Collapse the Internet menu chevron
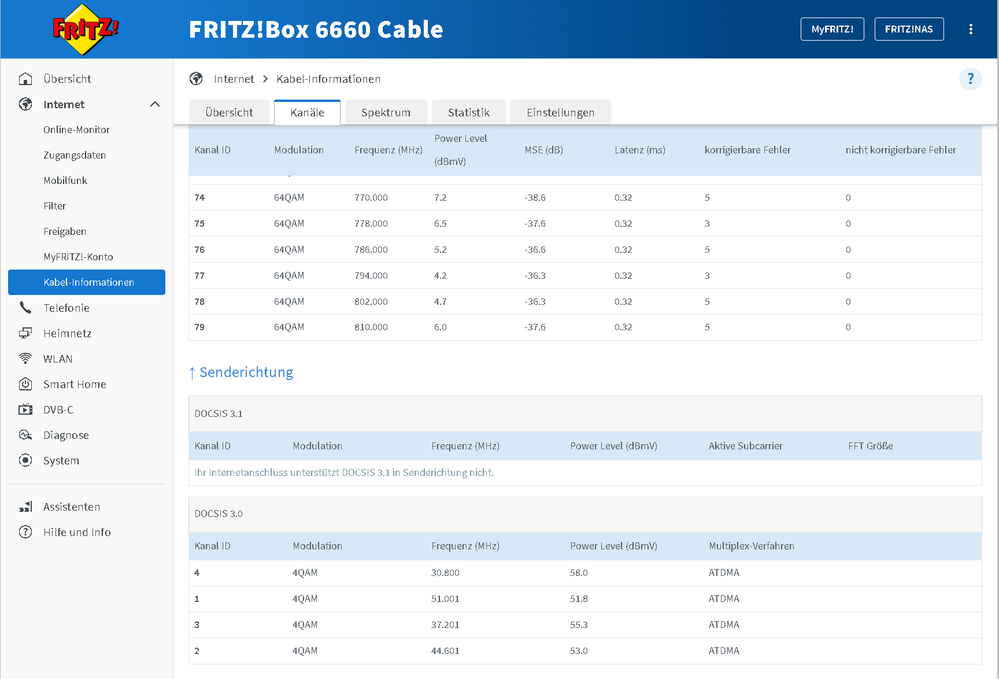 [x=155, y=104]
